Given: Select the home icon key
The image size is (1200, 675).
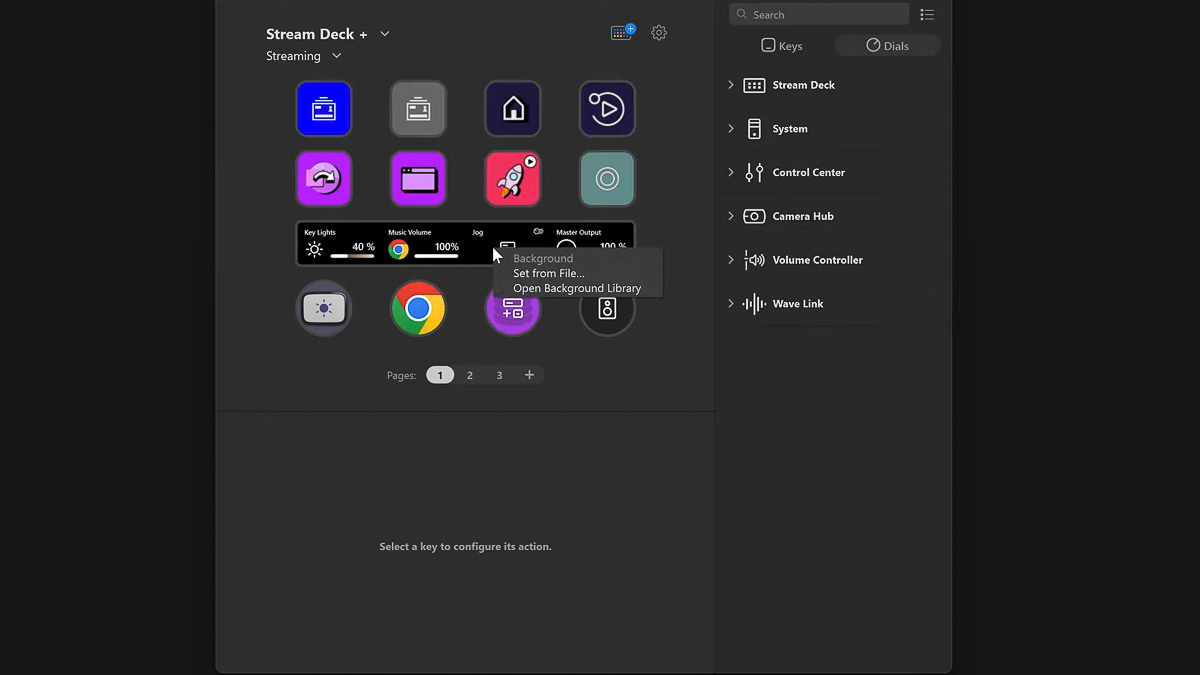Looking at the screenshot, I should coord(513,108).
